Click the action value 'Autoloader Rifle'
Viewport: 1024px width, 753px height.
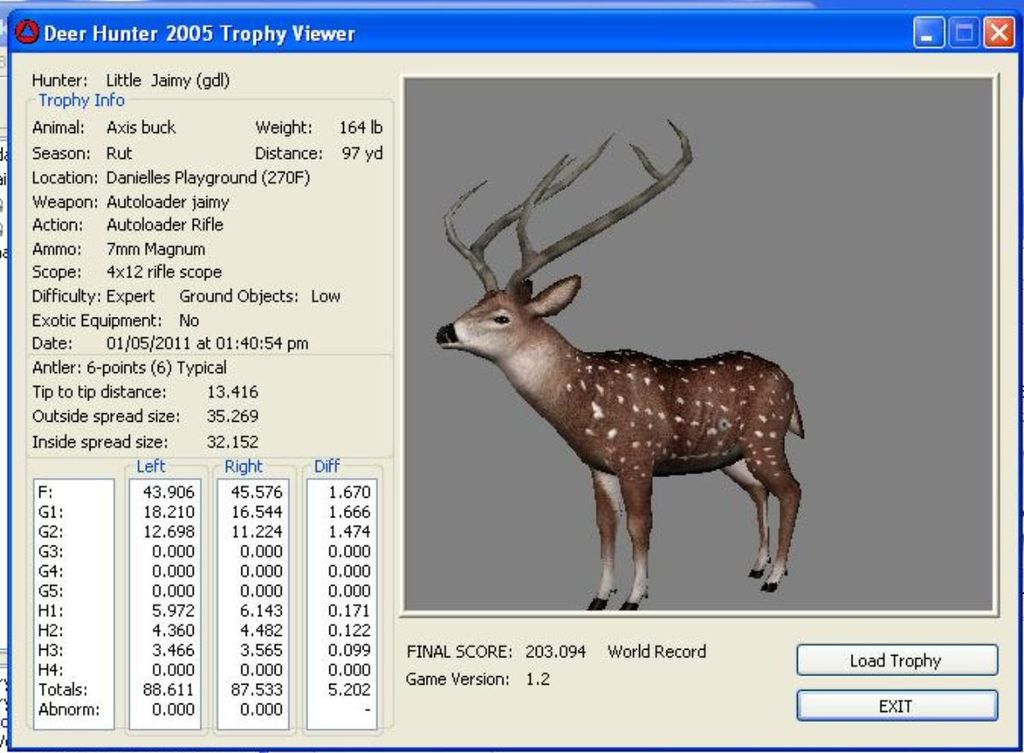point(165,225)
